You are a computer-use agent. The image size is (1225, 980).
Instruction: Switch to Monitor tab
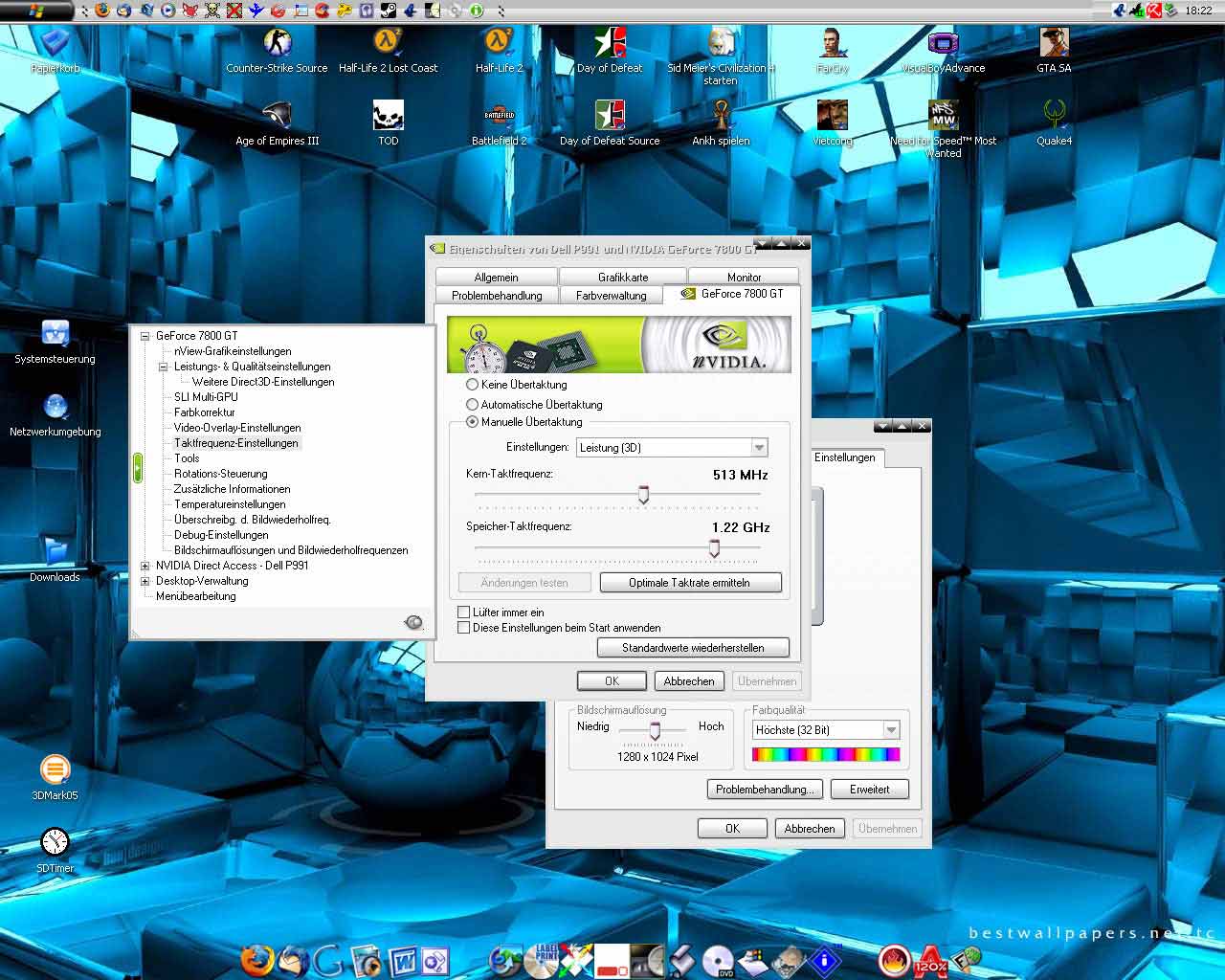744,277
